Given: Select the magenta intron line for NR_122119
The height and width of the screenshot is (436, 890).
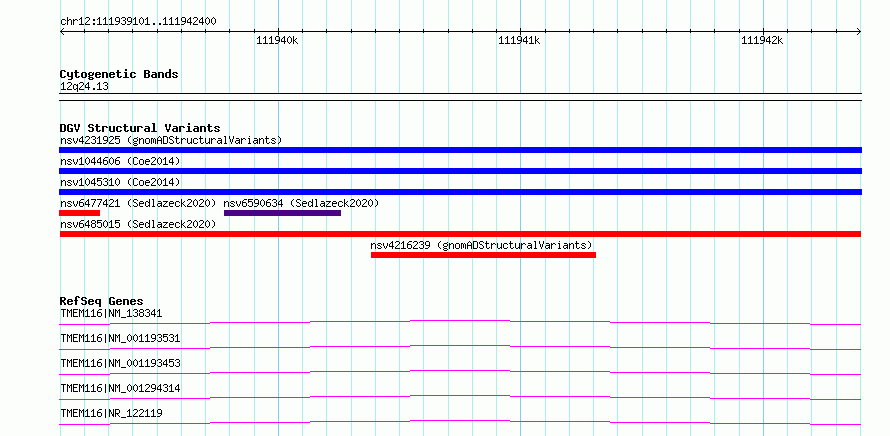Looking at the screenshot, I should (460, 422).
